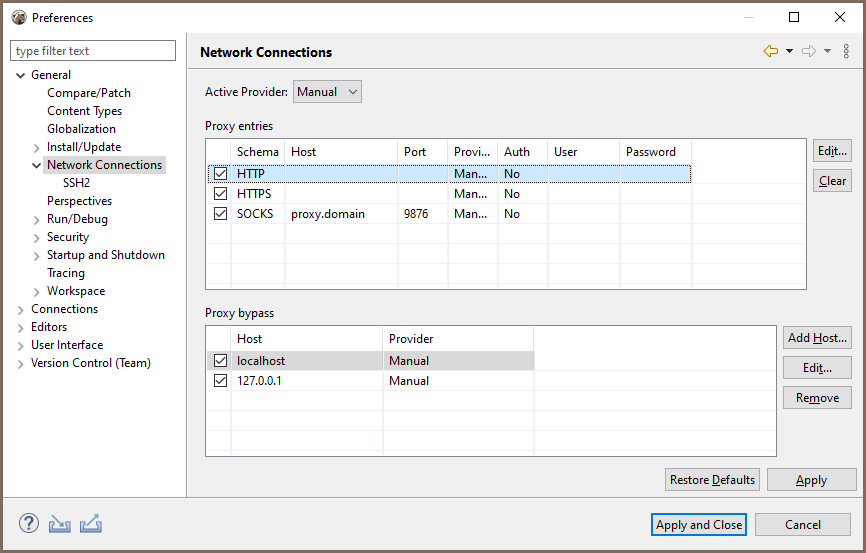Disable the localhost bypass checkbox
Viewport: 866px width, 553px height.
[220, 361]
